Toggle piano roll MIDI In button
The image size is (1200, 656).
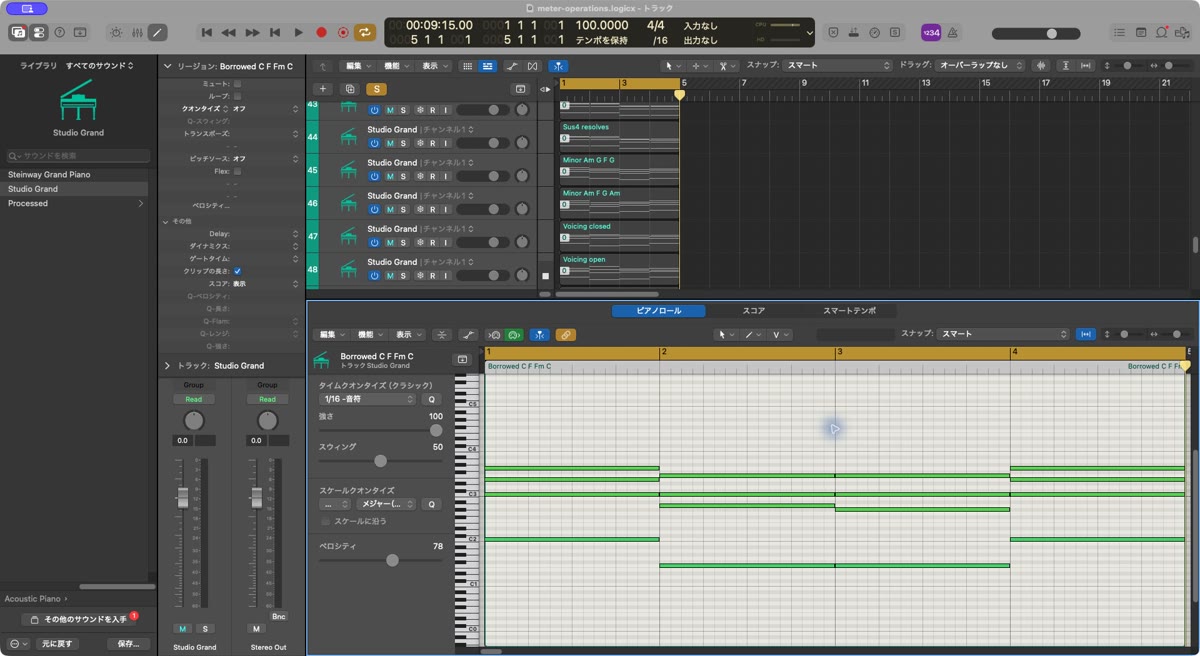493,335
